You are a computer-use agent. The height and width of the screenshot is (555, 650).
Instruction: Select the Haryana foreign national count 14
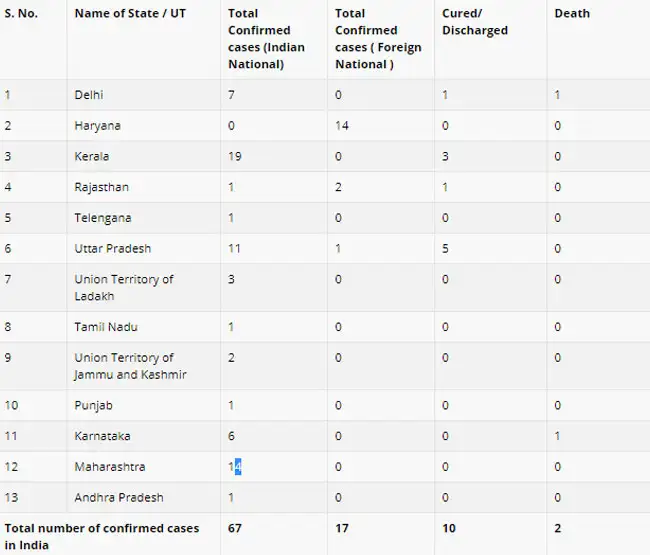coord(342,126)
